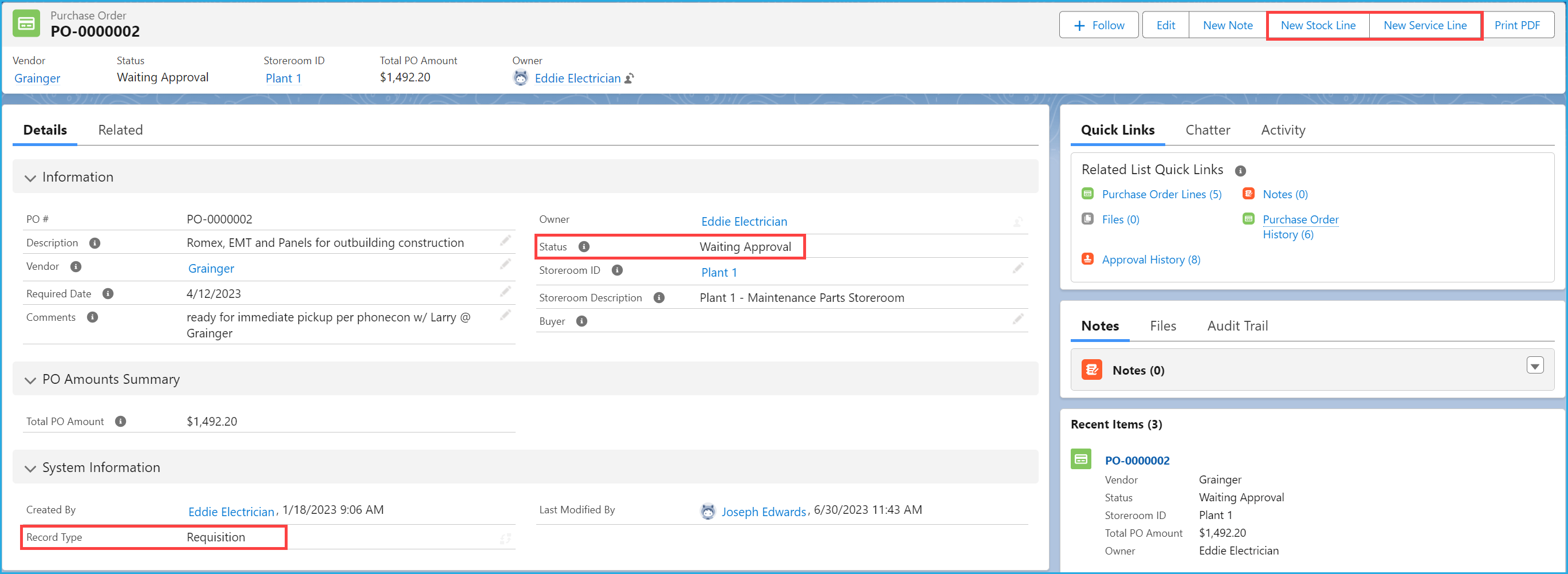Viewport: 1568px width, 574px height.
Task: Click the PO icon beside Recent Items entry
Action: click(x=1080, y=459)
